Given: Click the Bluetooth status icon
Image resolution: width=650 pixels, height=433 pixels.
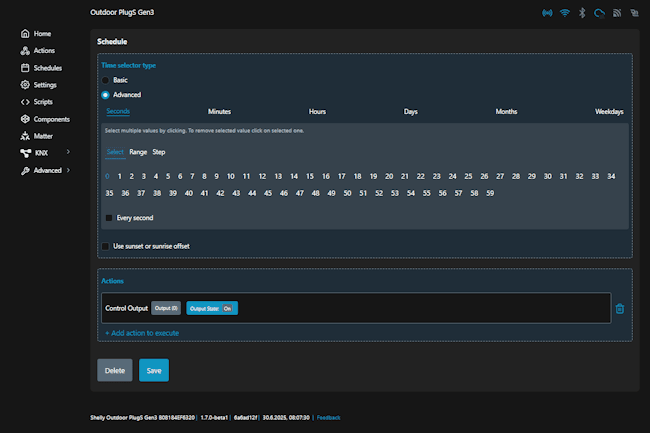Looking at the screenshot, I should [582, 14].
